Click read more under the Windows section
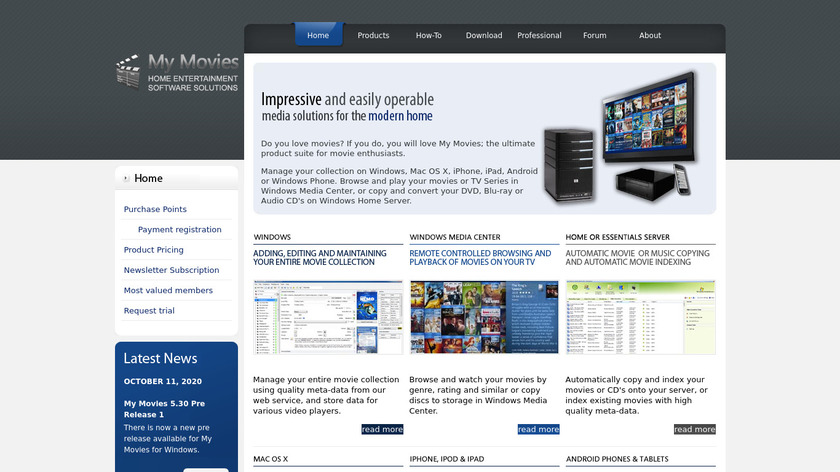The height and width of the screenshot is (472, 840). (382, 429)
